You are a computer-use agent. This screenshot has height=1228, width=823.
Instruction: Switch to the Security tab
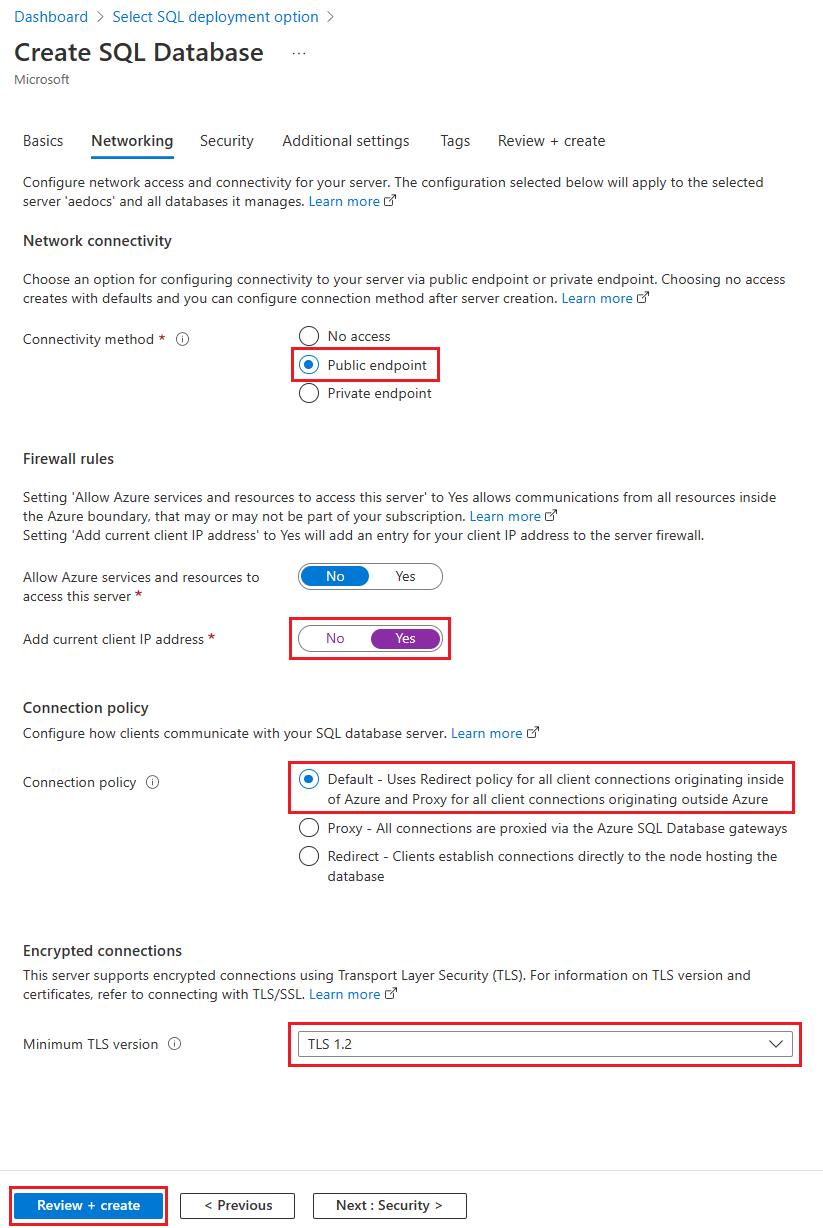227,141
